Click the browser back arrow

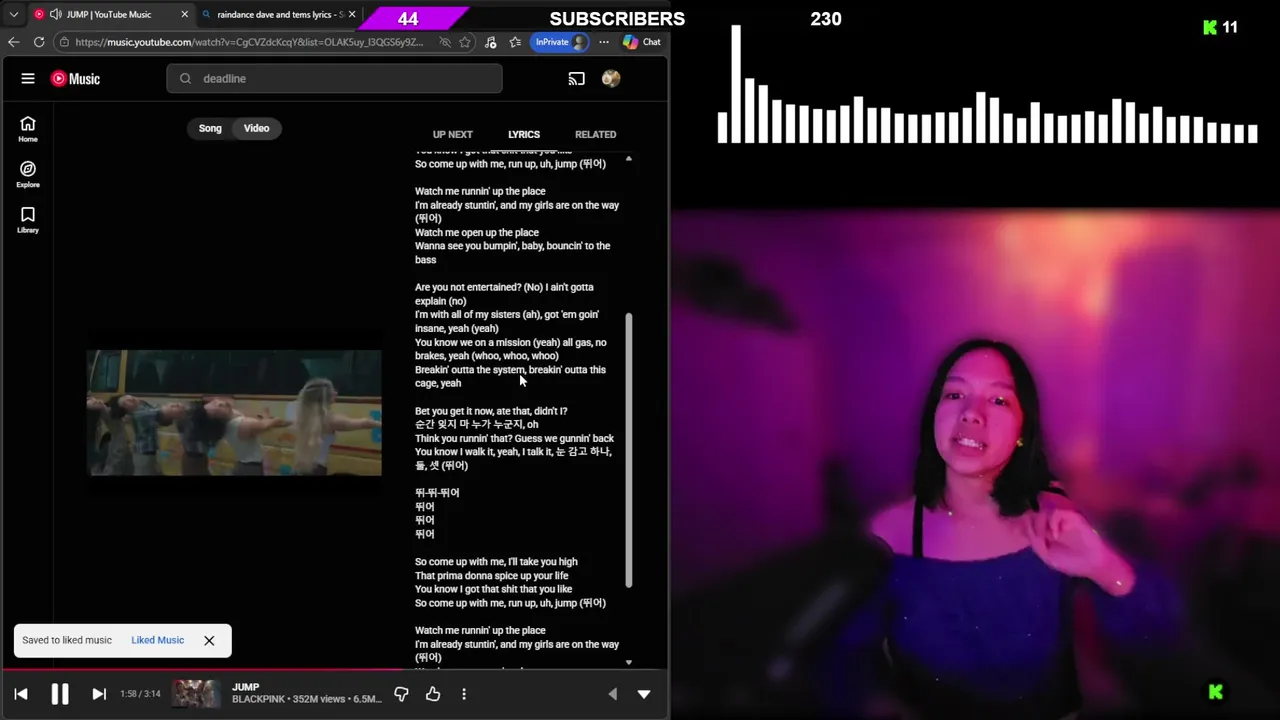pos(13,42)
